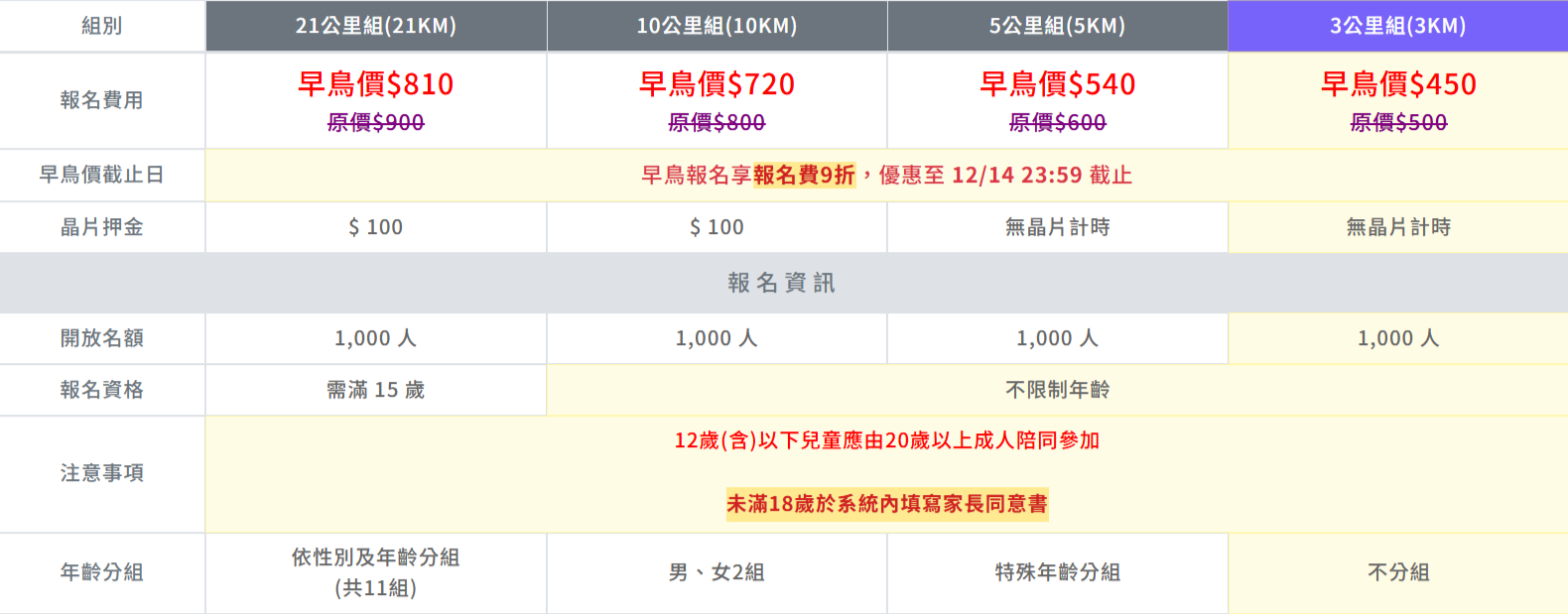Screen dimensions: 1568x614
Task: Click the 依性別及年齡分組 cell
Action: pyautogui.click(x=375, y=557)
